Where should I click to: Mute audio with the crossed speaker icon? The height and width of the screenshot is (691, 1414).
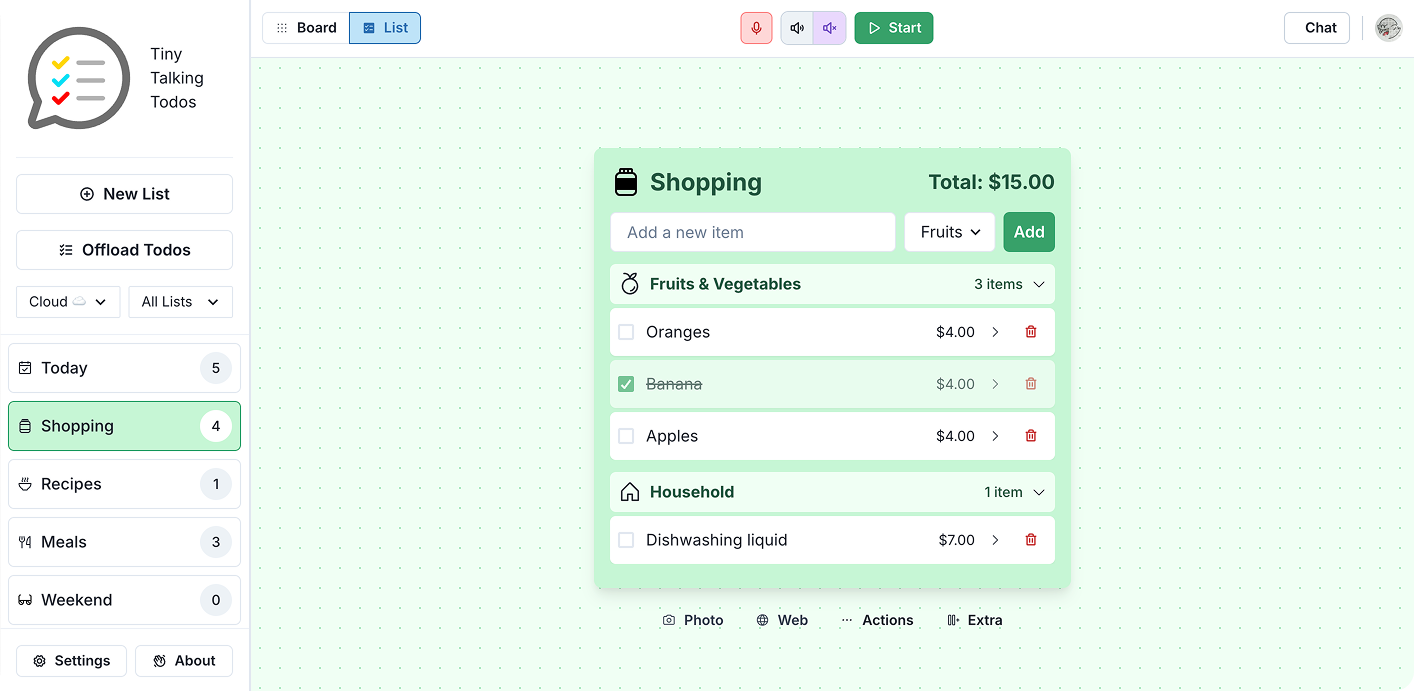[x=829, y=28]
